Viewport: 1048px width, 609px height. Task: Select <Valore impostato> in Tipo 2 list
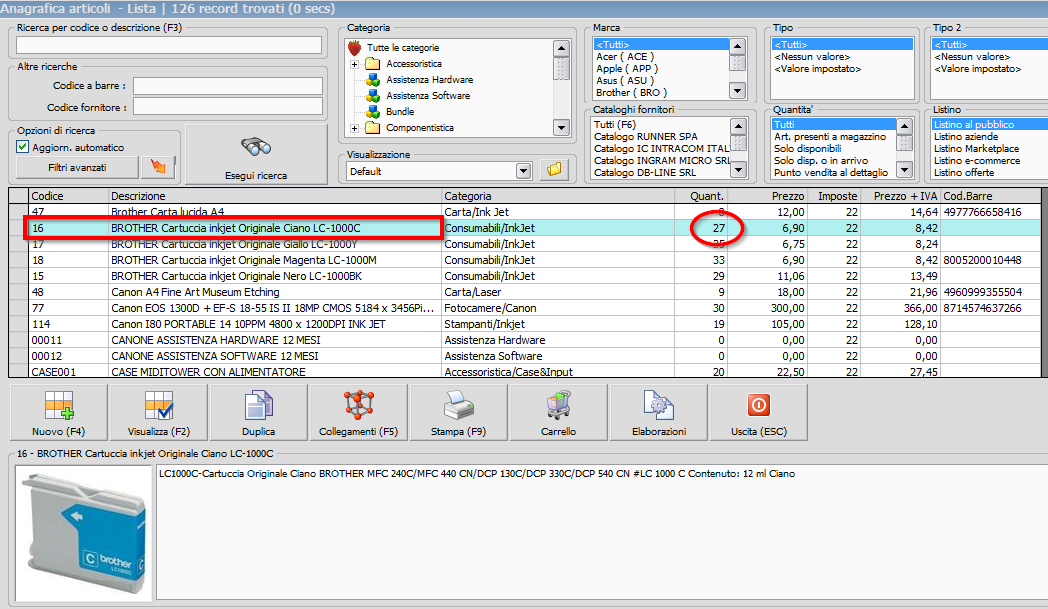click(978, 69)
